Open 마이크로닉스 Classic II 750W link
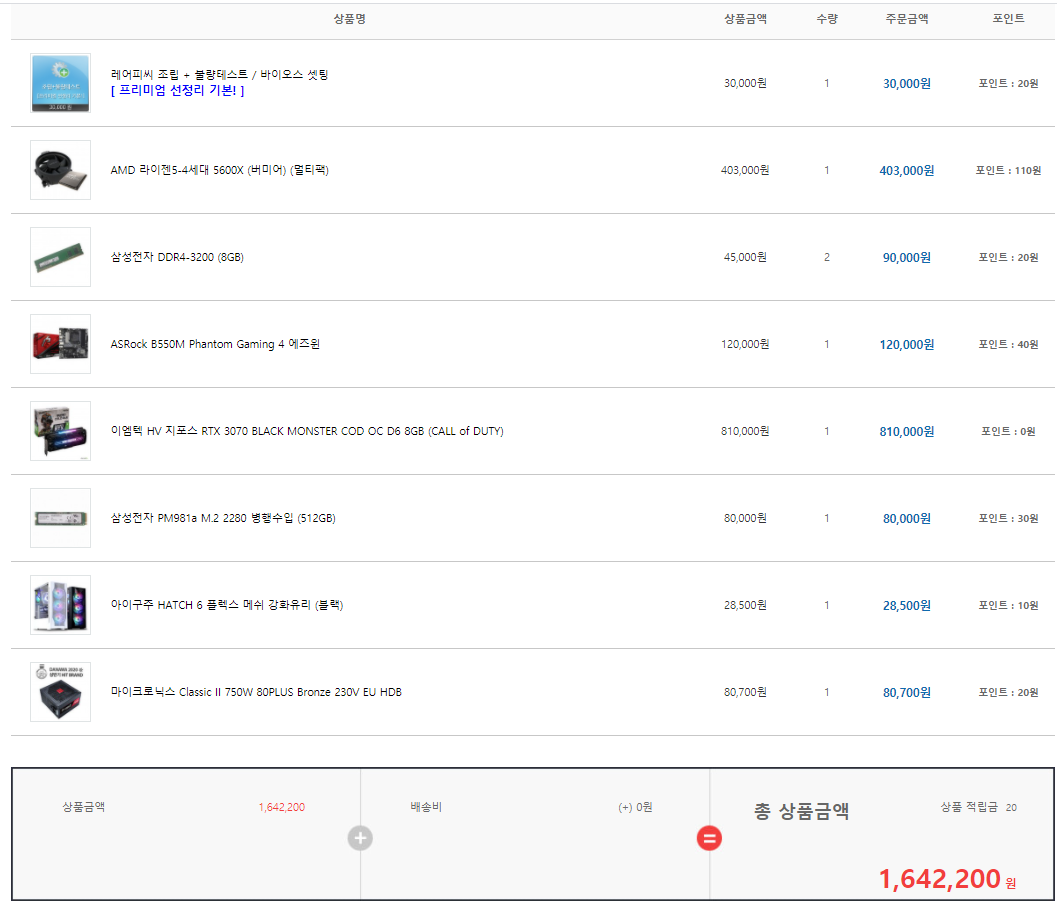The height and width of the screenshot is (905, 1057). point(256,691)
